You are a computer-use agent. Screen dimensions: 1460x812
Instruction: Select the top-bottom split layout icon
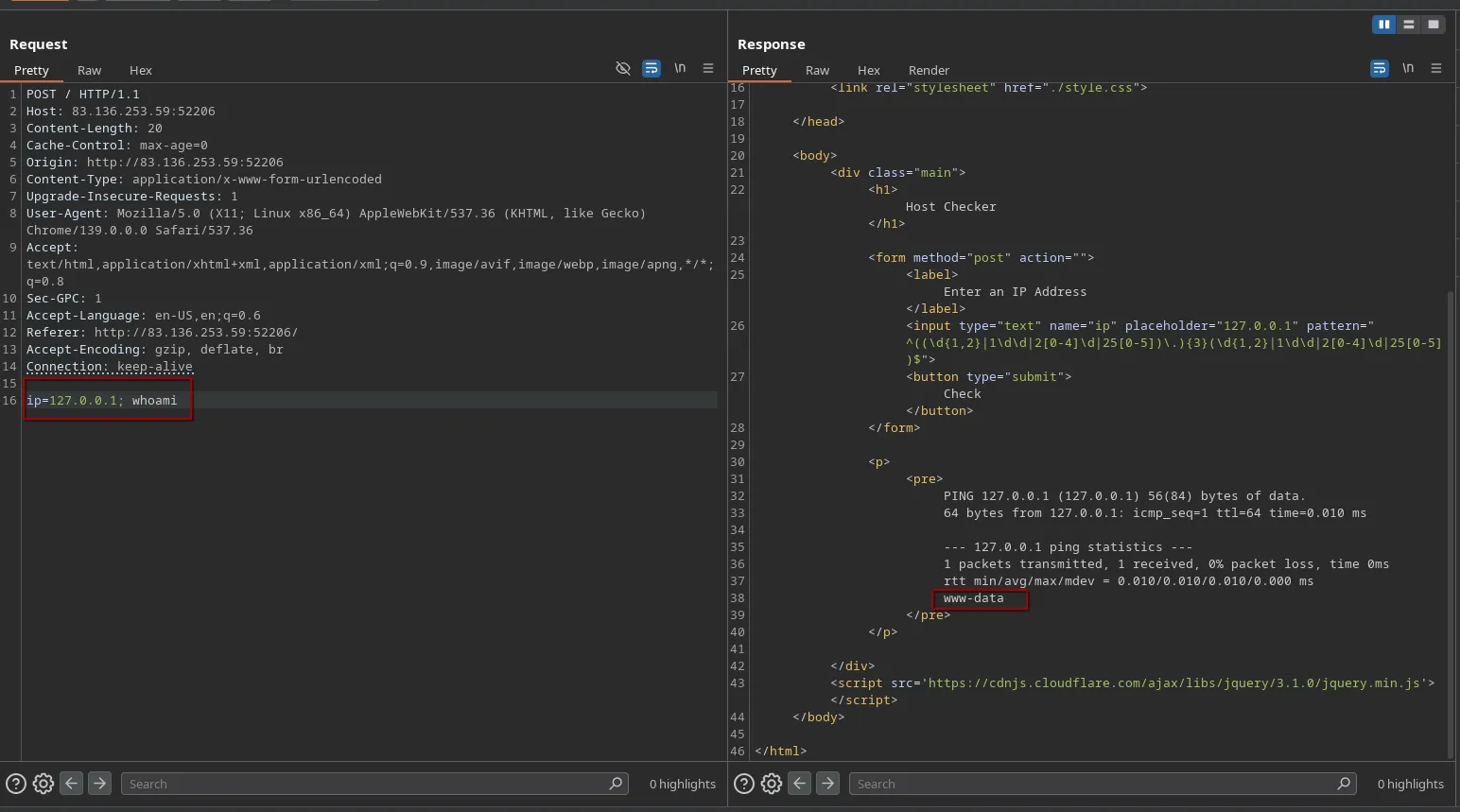[1409, 25]
